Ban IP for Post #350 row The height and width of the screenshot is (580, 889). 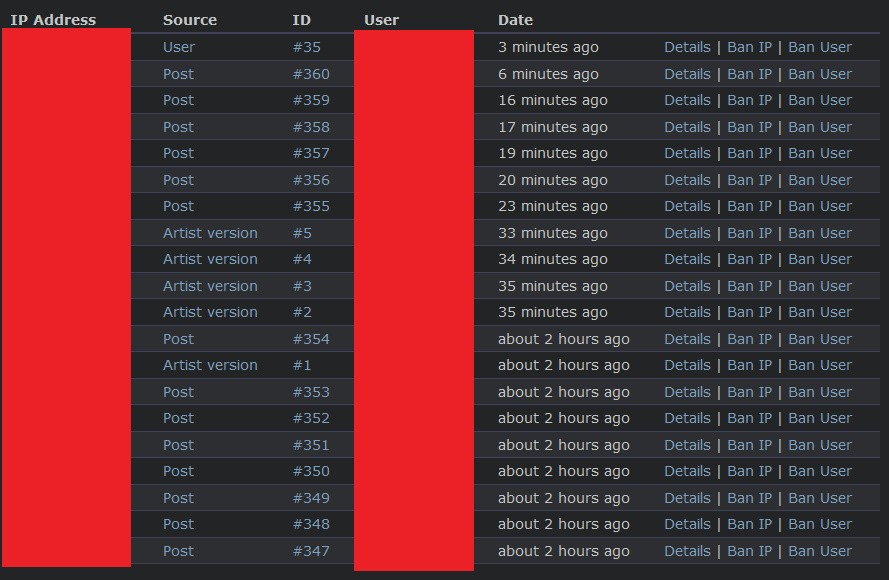click(750, 471)
